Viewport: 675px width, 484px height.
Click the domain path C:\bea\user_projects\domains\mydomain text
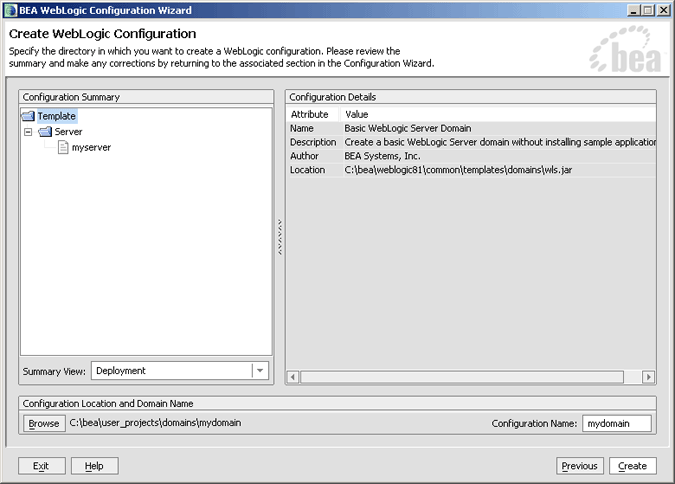pyautogui.click(x=155, y=423)
